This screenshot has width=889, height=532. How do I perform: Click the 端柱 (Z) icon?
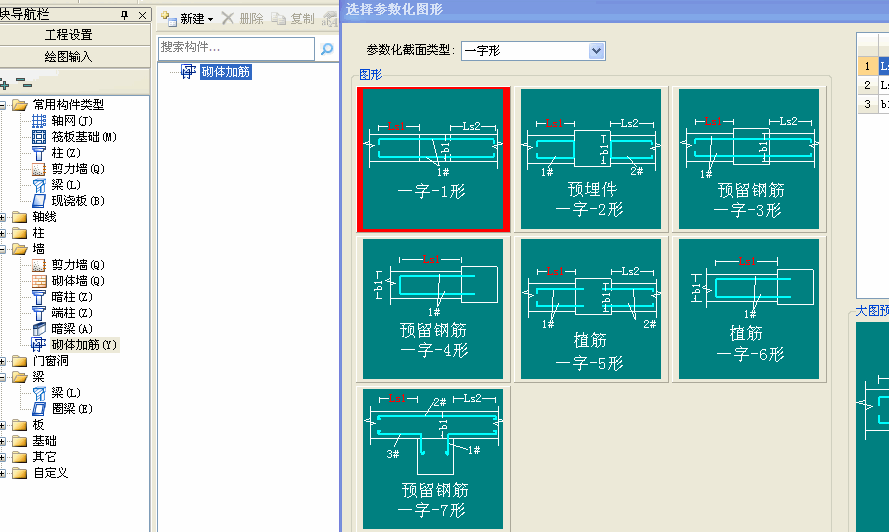coord(39,313)
